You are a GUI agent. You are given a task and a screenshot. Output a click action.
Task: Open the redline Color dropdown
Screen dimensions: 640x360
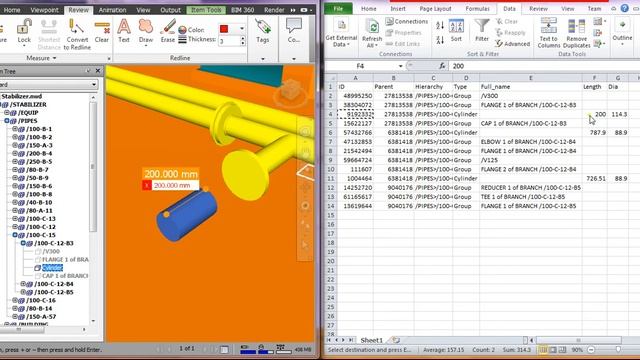(242, 29)
